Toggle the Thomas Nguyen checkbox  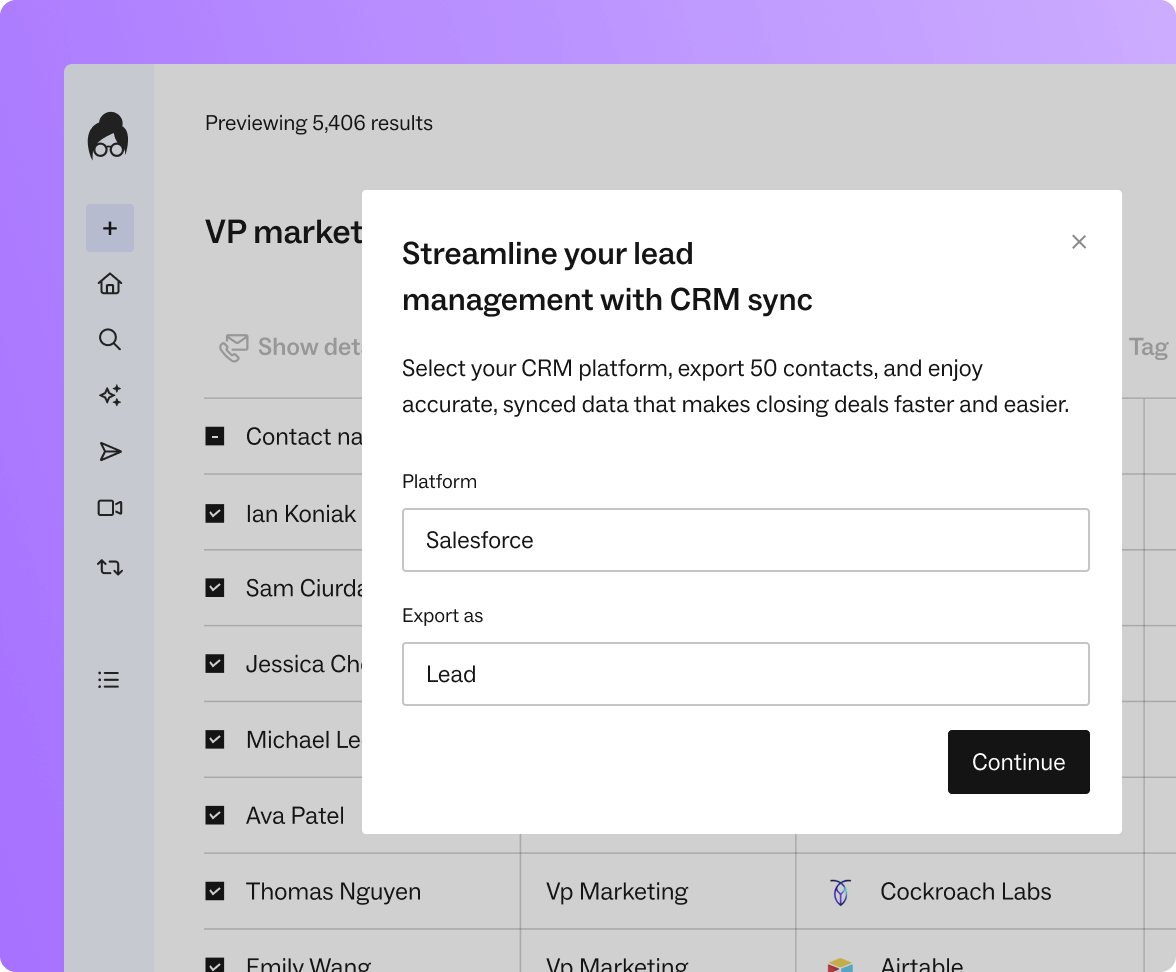tap(215, 891)
